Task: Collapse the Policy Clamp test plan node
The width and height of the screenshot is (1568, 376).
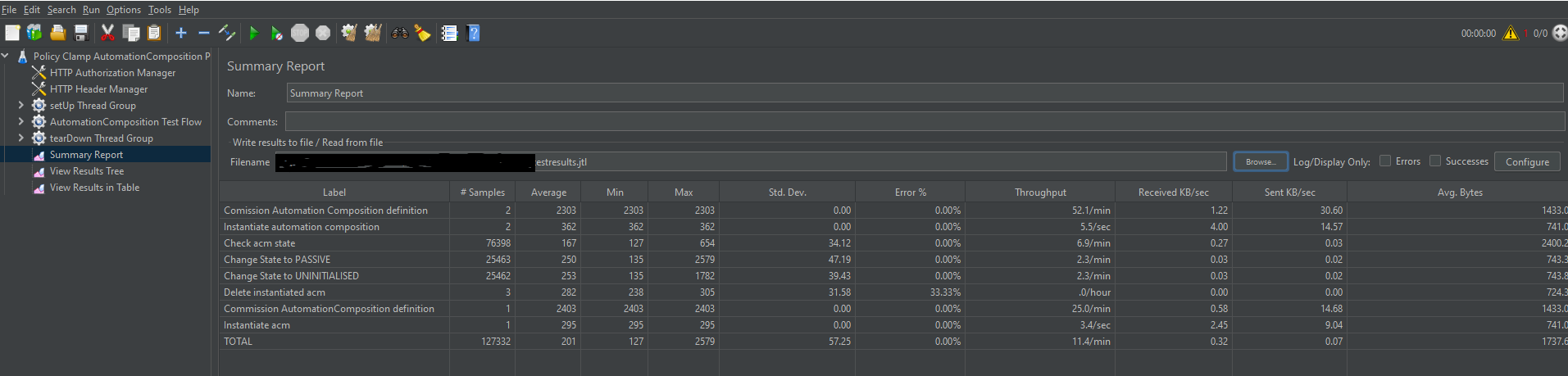Action: pos(6,57)
